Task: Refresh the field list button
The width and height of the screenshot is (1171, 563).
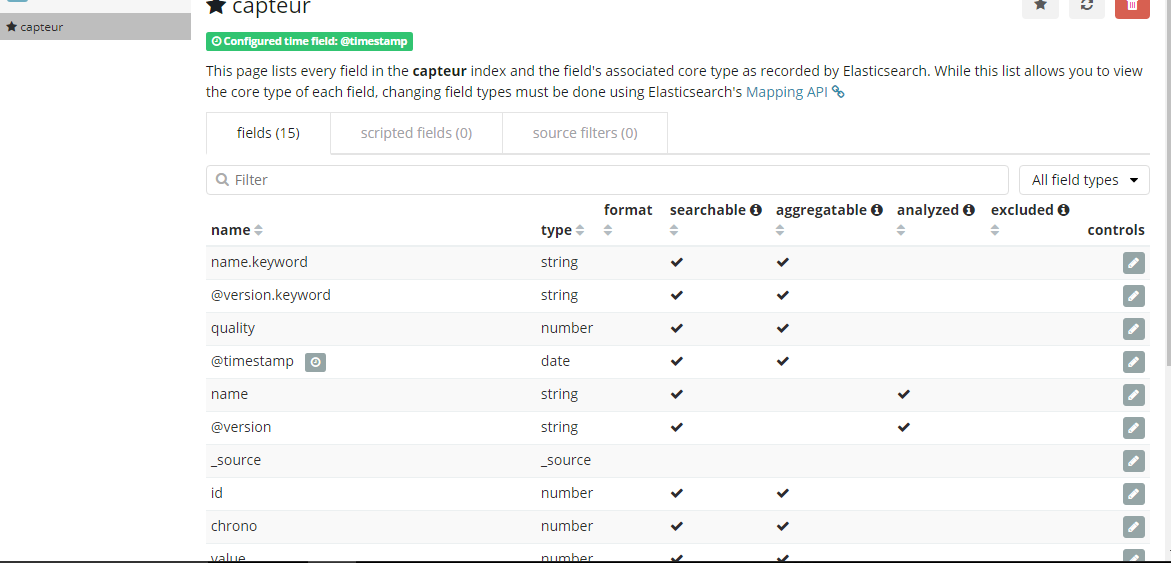Action: tap(1086, 6)
